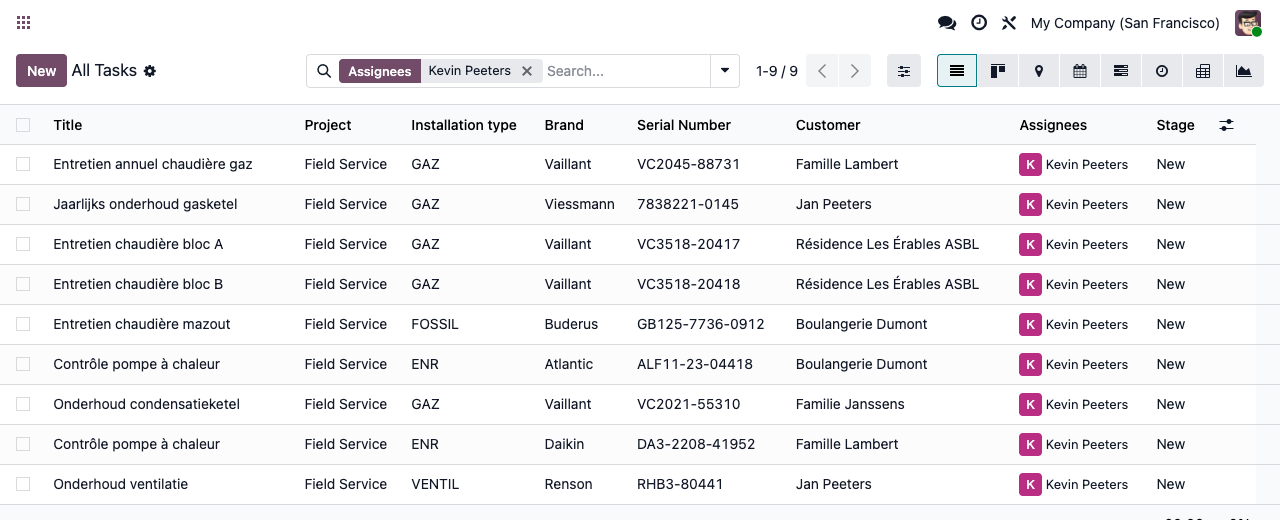Sort the list by Serial Number column
This screenshot has width=1280, height=520.
coord(684,125)
